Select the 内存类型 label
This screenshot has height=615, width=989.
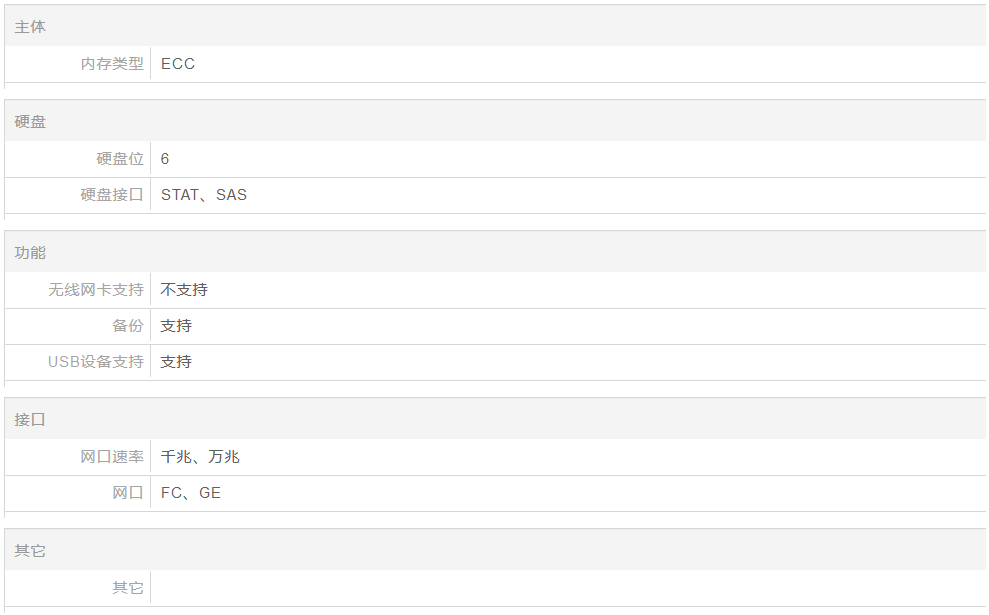pyautogui.click(x=112, y=64)
